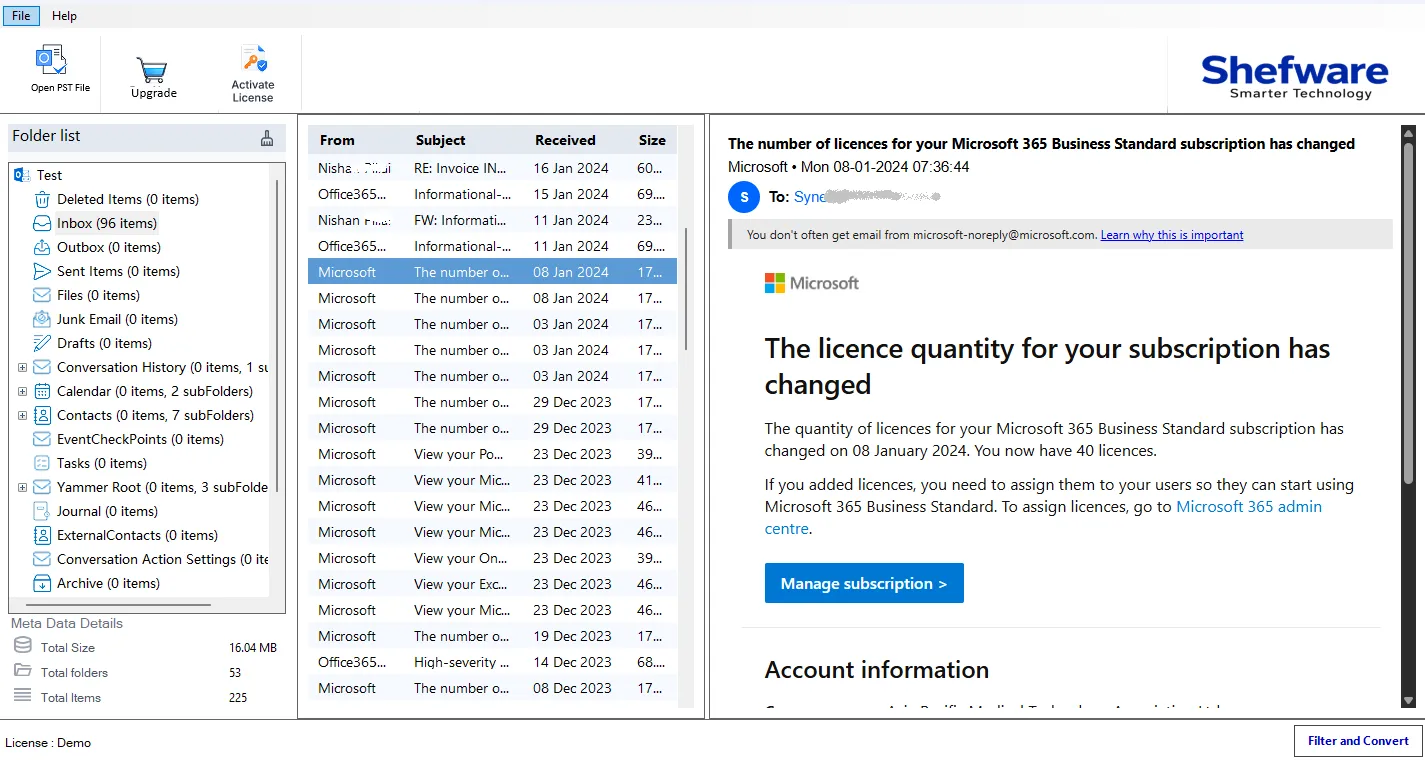The width and height of the screenshot is (1425, 760).
Task: Click Learn why this is important link
Action: point(1172,235)
